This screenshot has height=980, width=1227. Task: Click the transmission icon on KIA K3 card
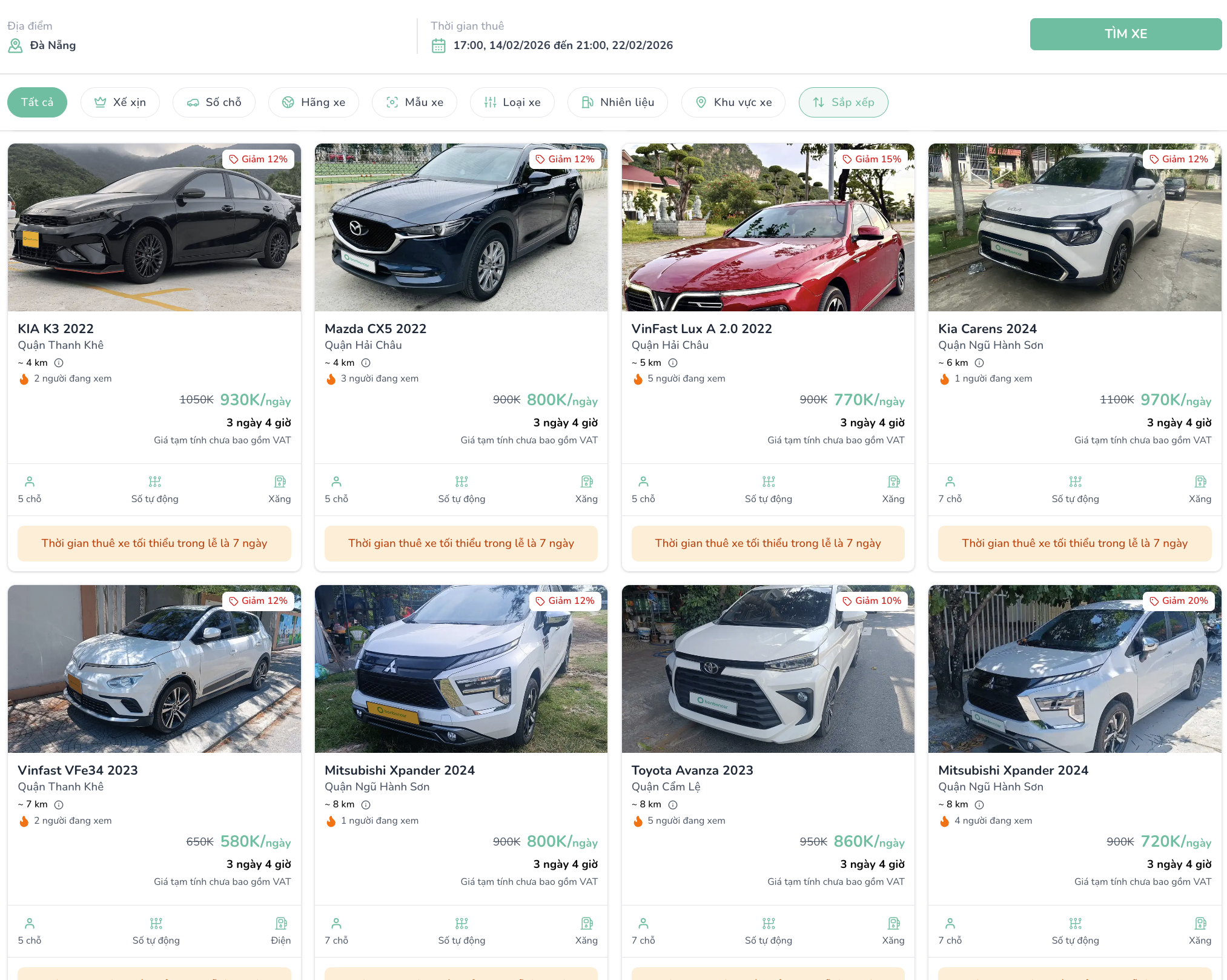155,482
